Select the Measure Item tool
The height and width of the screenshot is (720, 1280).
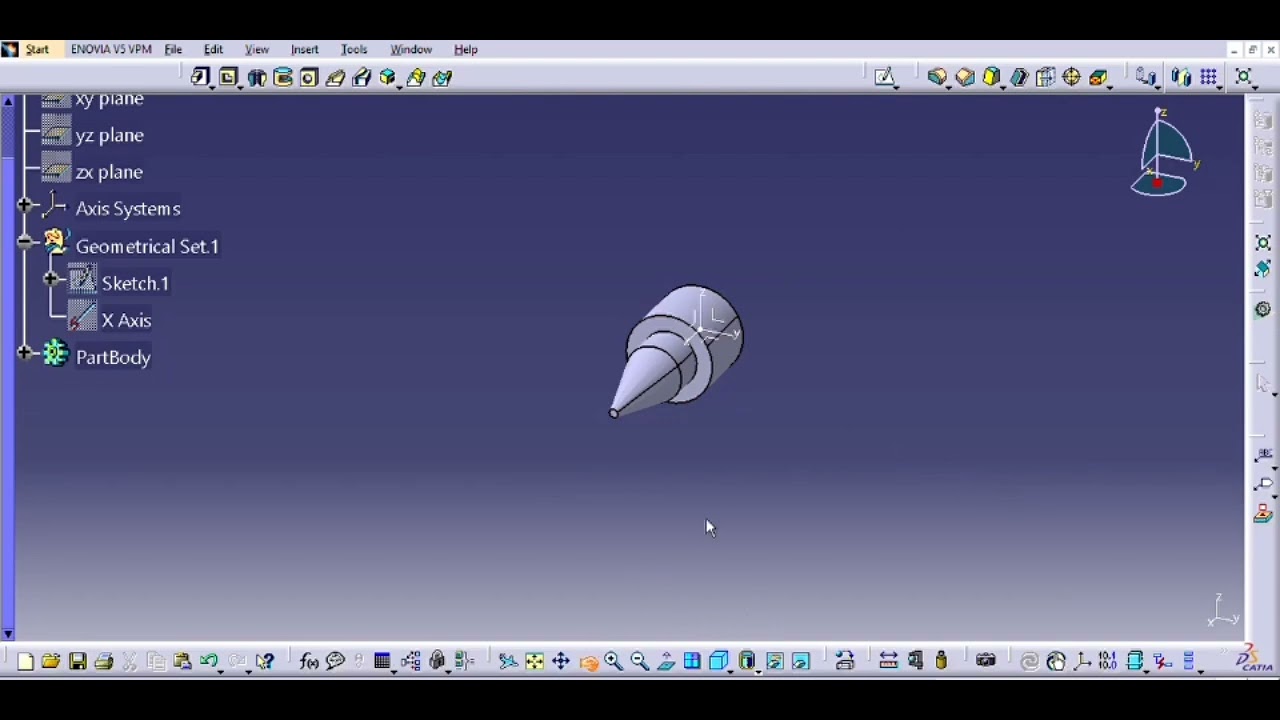click(915, 661)
